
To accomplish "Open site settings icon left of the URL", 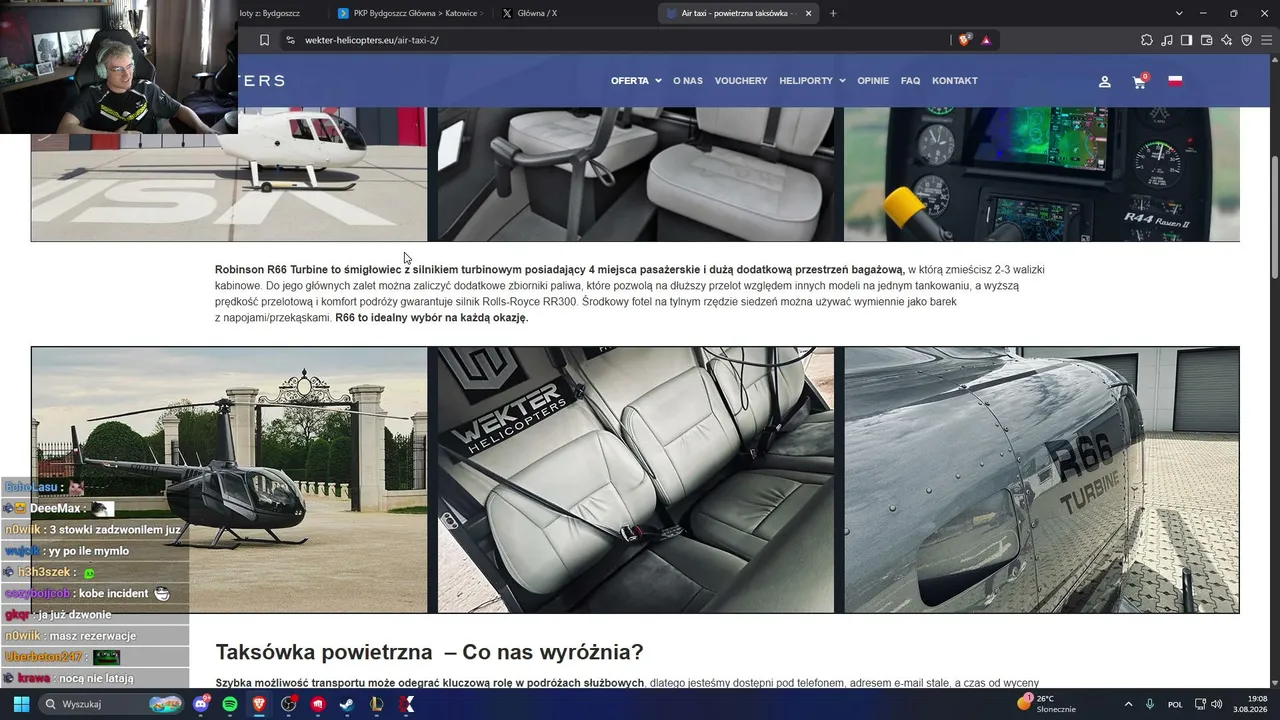I will [290, 40].
